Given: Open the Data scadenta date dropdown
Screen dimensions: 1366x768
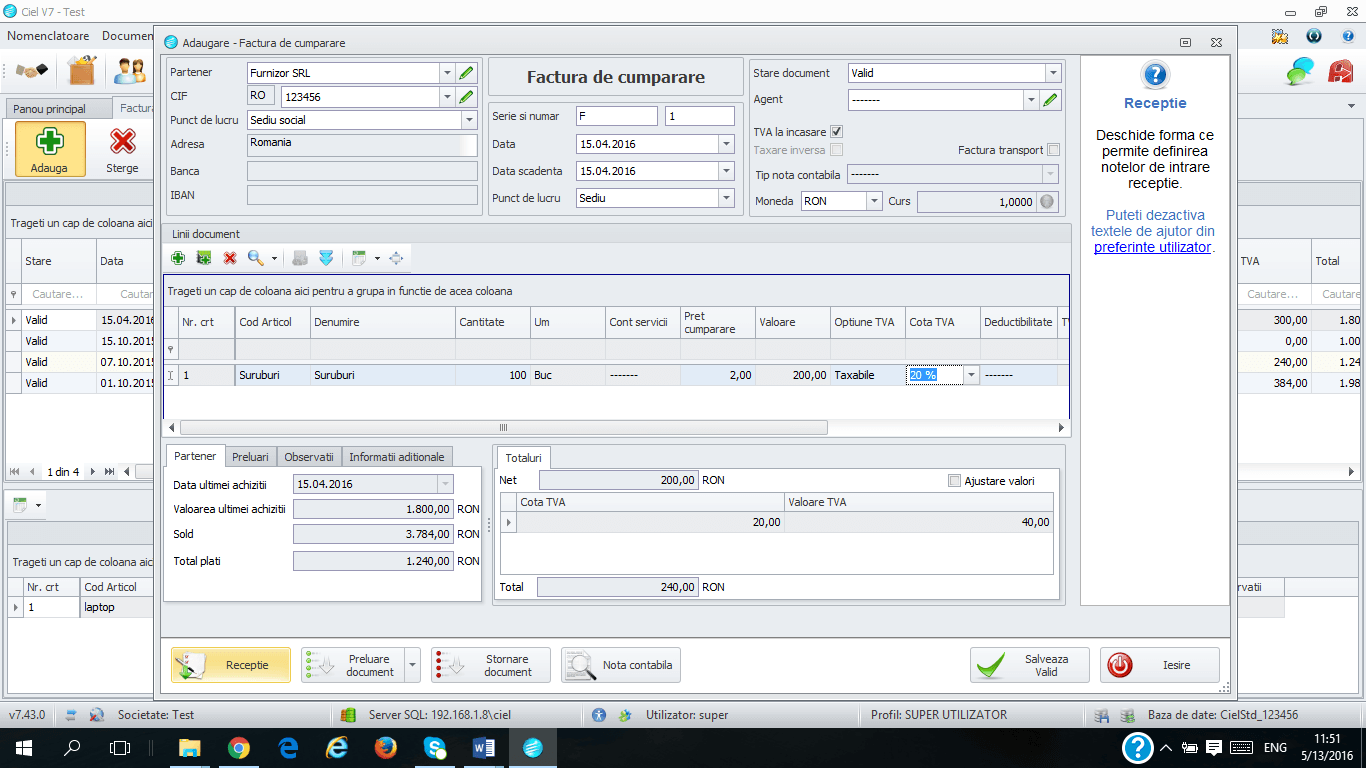Looking at the screenshot, I should [726, 171].
